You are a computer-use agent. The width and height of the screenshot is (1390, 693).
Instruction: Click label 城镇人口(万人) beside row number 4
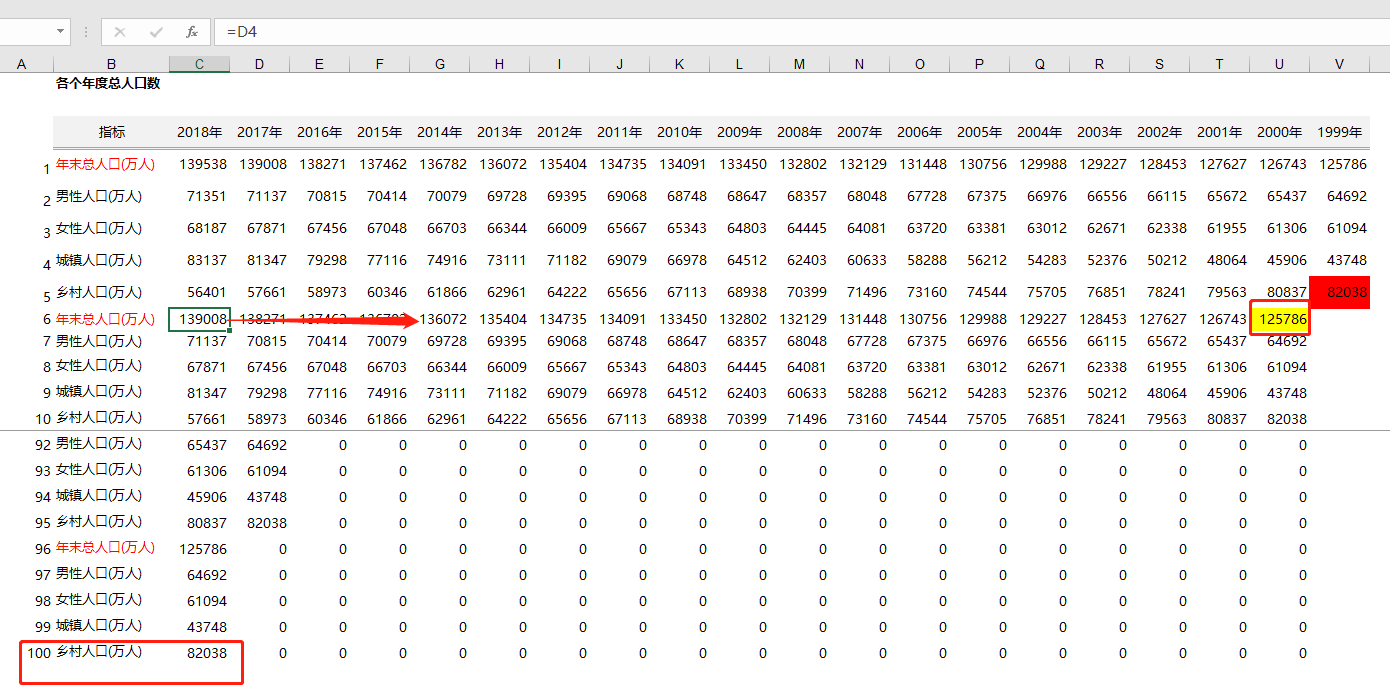click(x=98, y=260)
